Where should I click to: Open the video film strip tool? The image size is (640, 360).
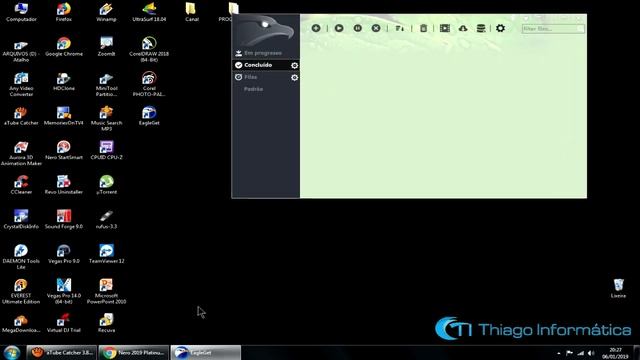point(445,28)
